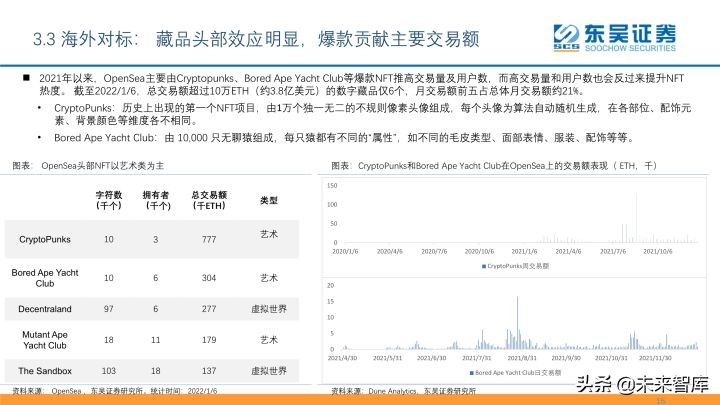The image size is (720, 405).
Task: Click The Sandbox character count 103
Action: pos(109,371)
